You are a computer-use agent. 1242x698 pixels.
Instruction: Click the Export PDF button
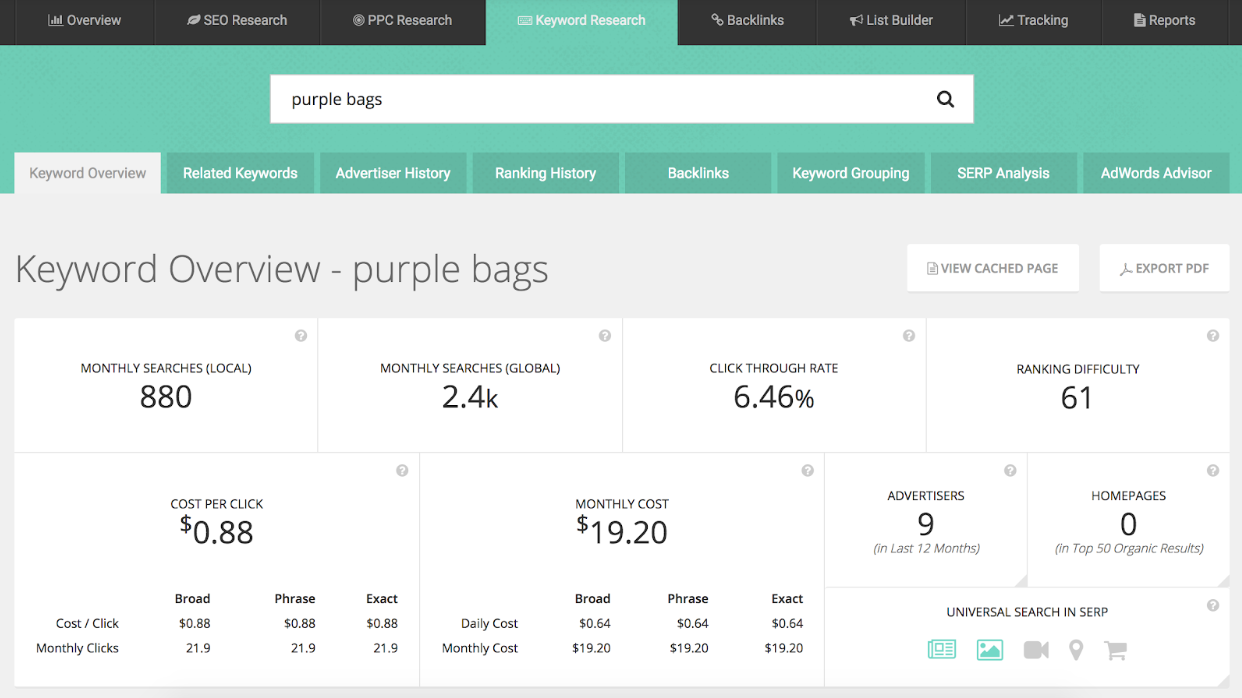(1164, 268)
